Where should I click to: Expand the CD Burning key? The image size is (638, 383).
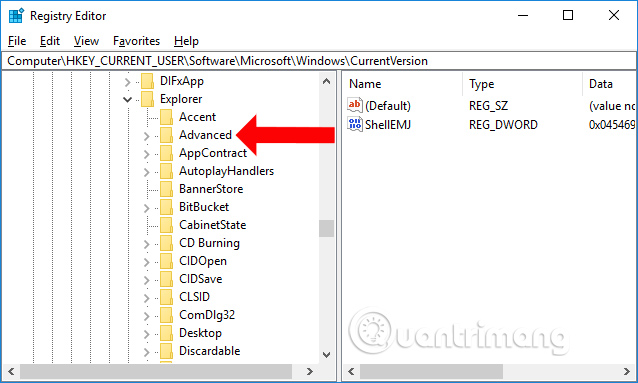point(146,244)
